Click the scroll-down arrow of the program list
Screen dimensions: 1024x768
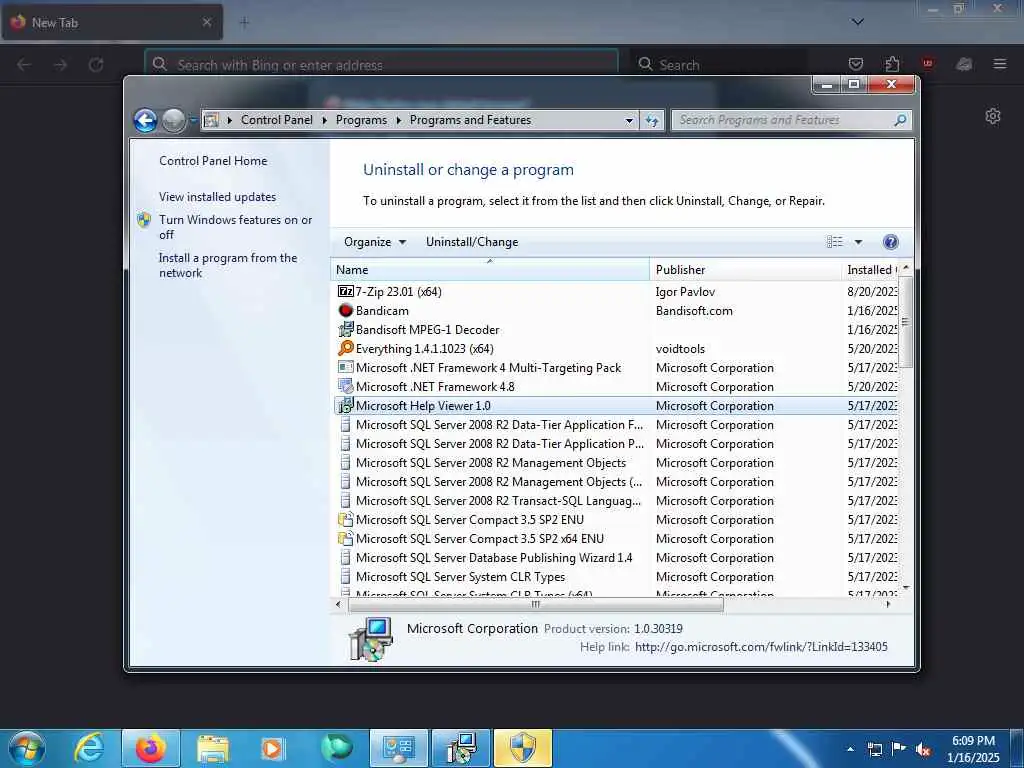click(x=905, y=588)
